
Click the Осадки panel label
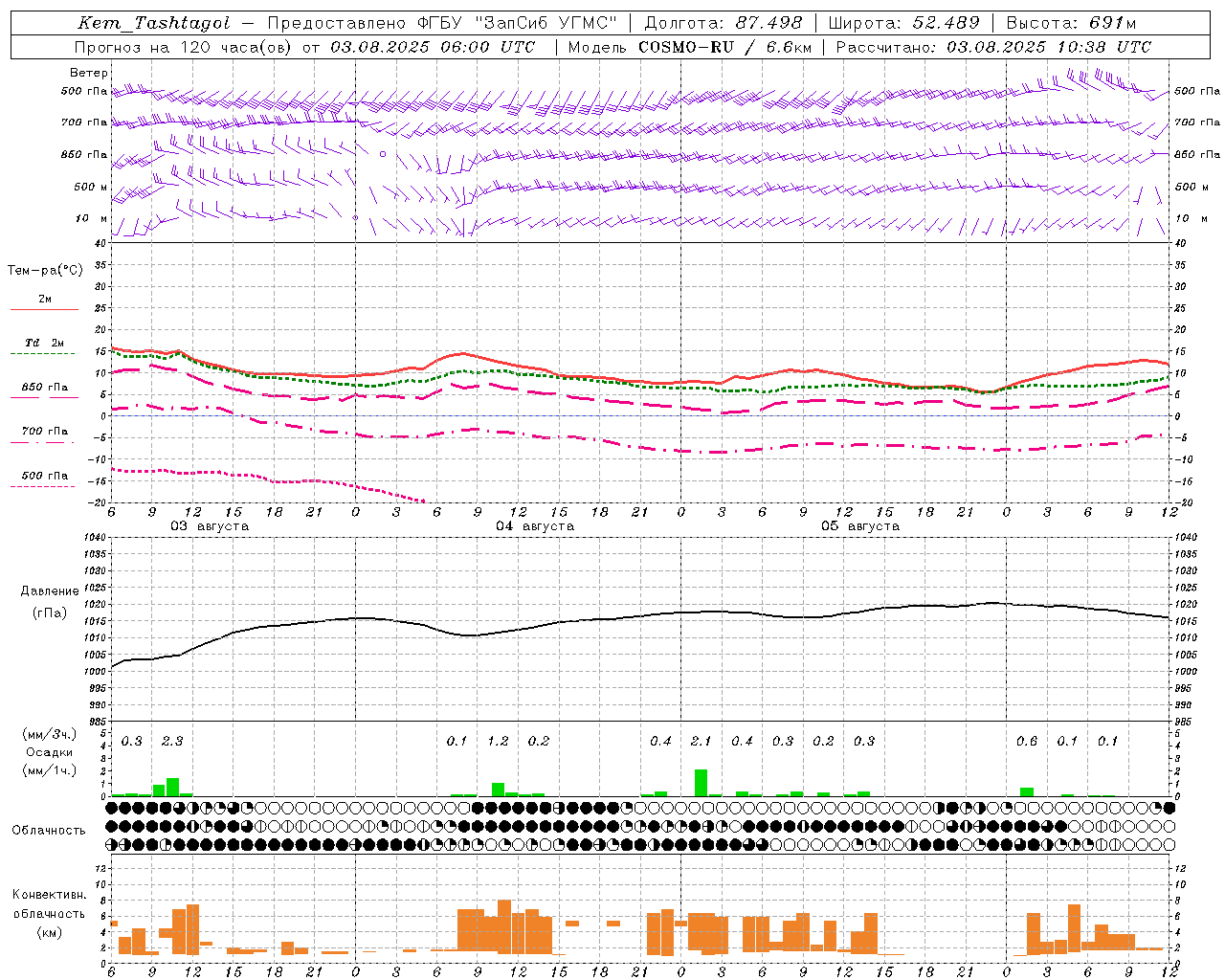click(50, 752)
